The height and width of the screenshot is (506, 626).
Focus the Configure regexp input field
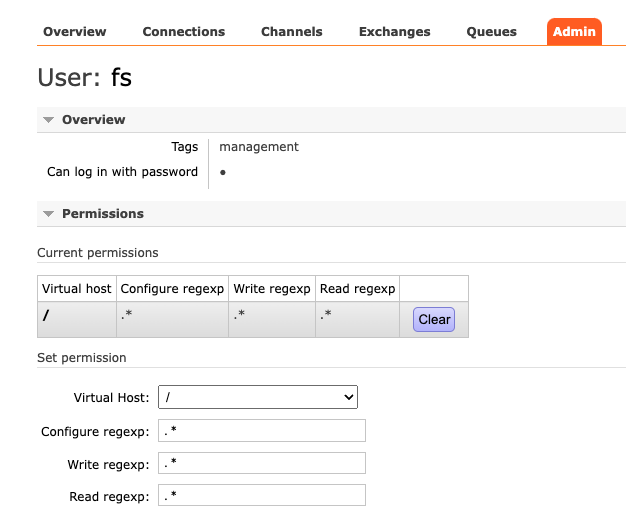[x=262, y=431]
